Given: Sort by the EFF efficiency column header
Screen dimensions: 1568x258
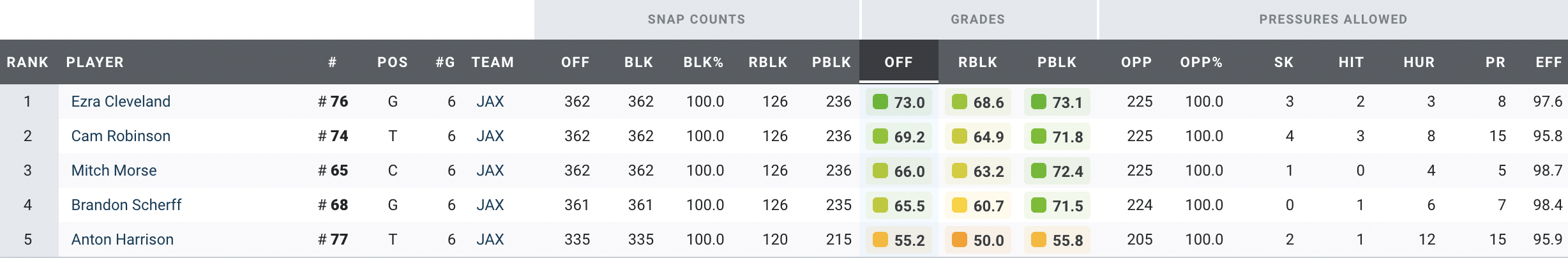Looking at the screenshot, I should pos(1548,63).
